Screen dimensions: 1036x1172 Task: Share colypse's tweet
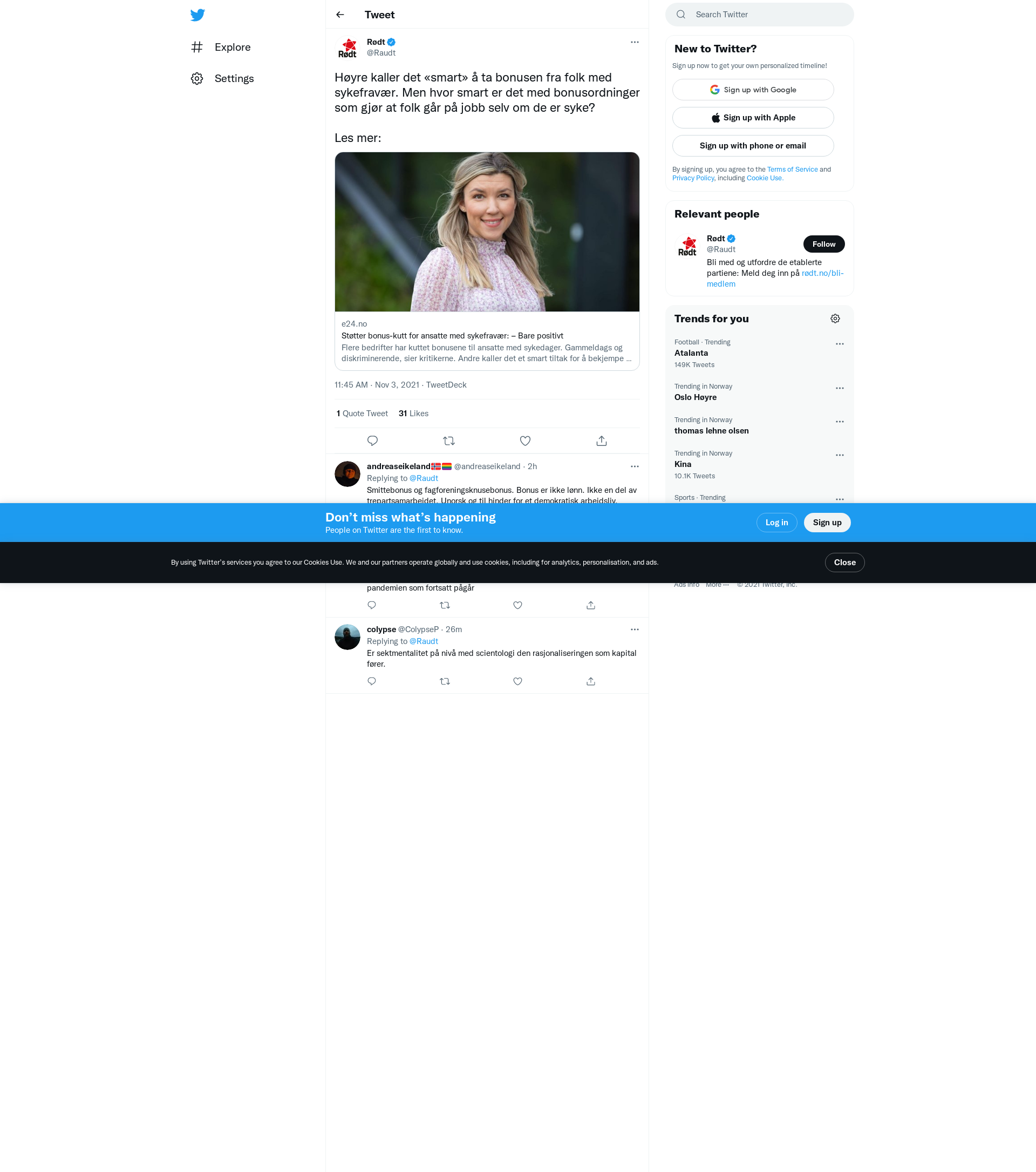point(591,682)
